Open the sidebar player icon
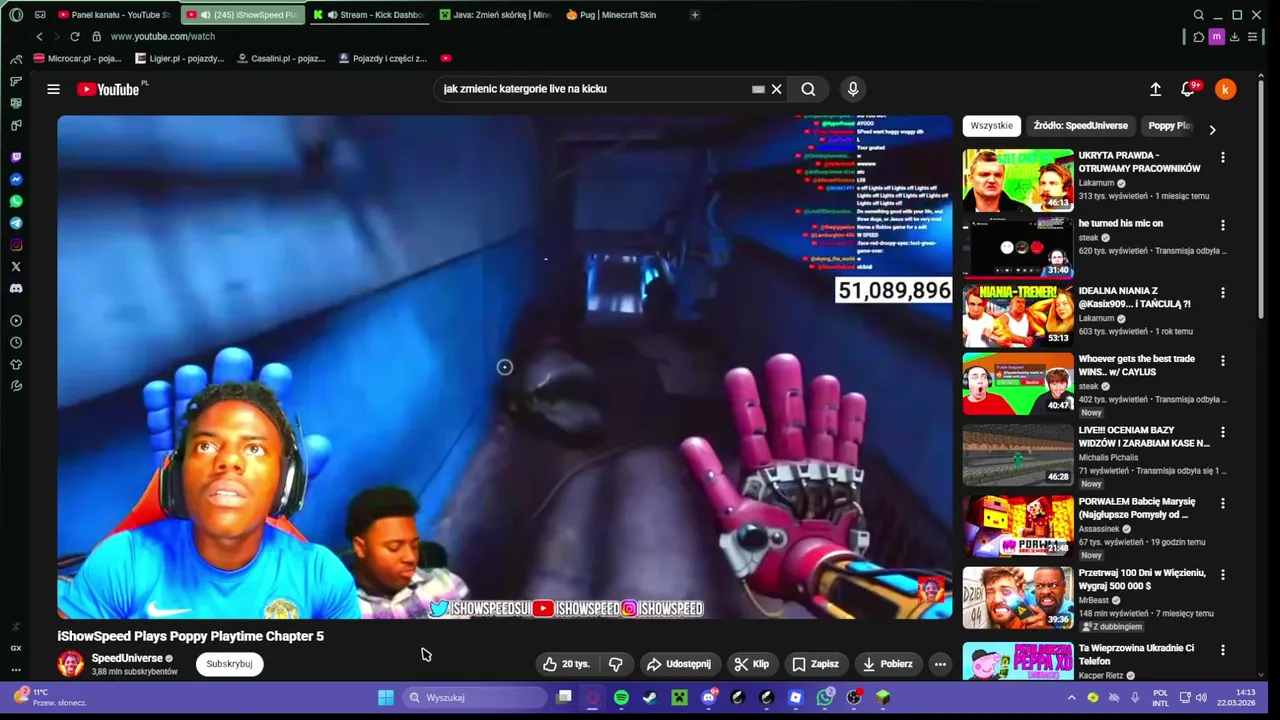 [16, 321]
